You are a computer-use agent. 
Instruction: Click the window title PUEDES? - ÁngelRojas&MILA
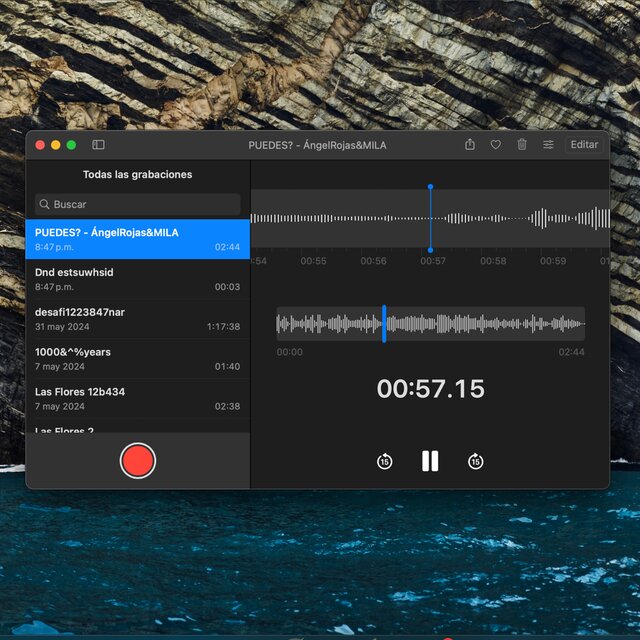pyautogui.click(x=317, y=145)
